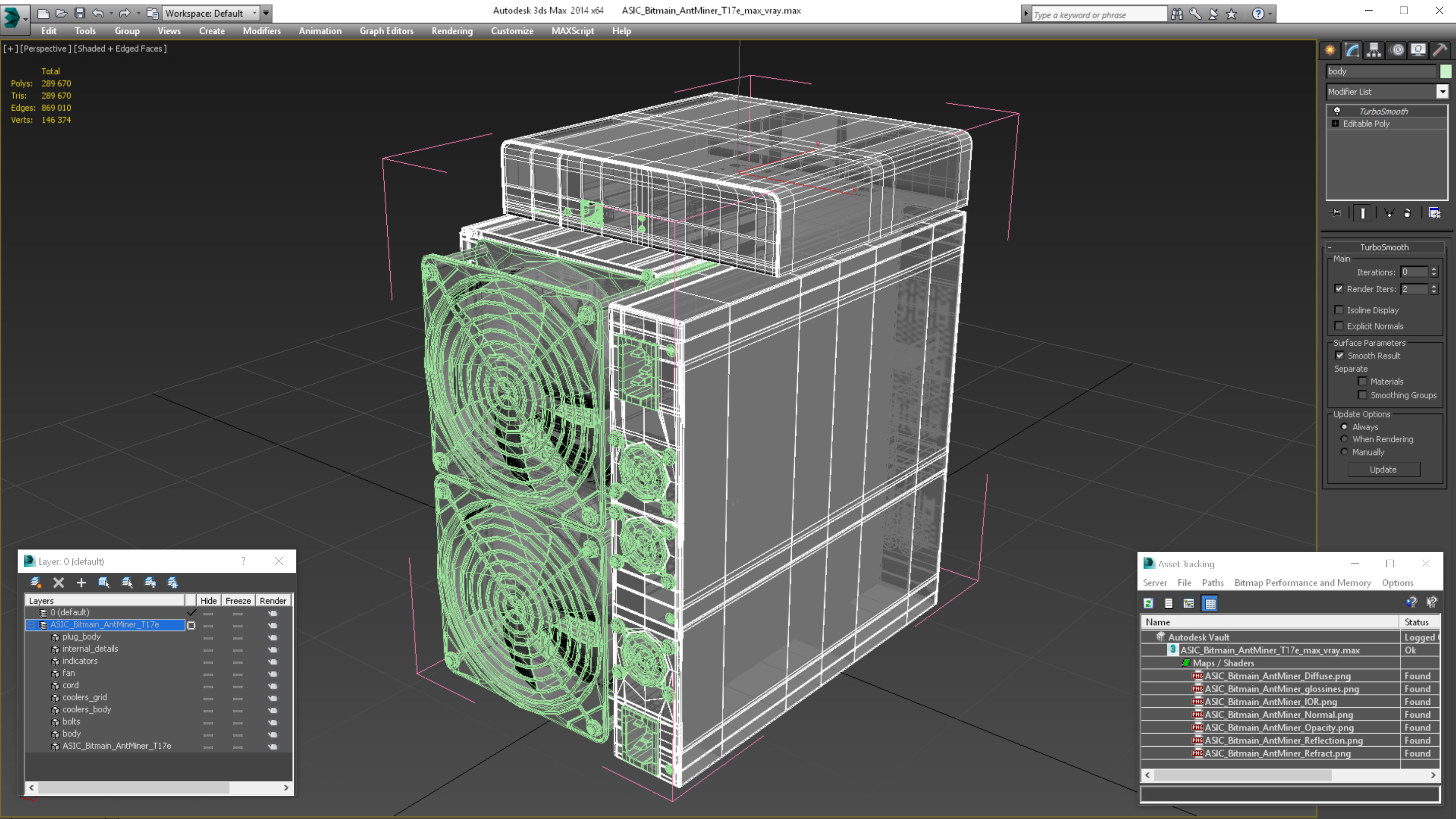Enable Separate by Materials checkbox

tap(1363, 382)
